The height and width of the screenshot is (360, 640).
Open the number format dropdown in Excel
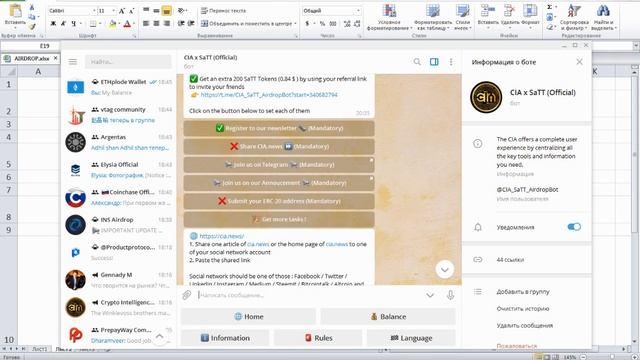358,11
